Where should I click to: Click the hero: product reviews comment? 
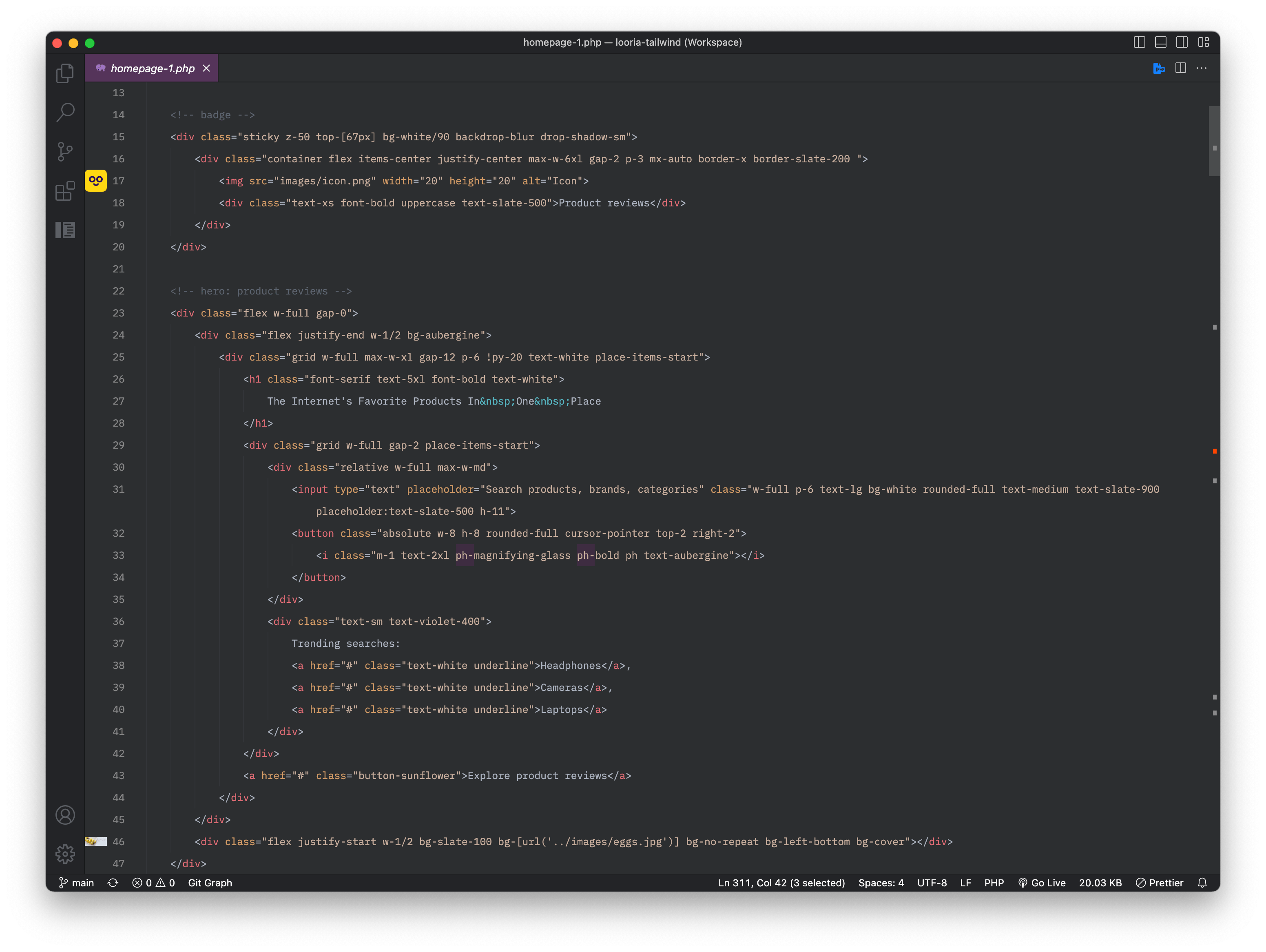point(261,291)
